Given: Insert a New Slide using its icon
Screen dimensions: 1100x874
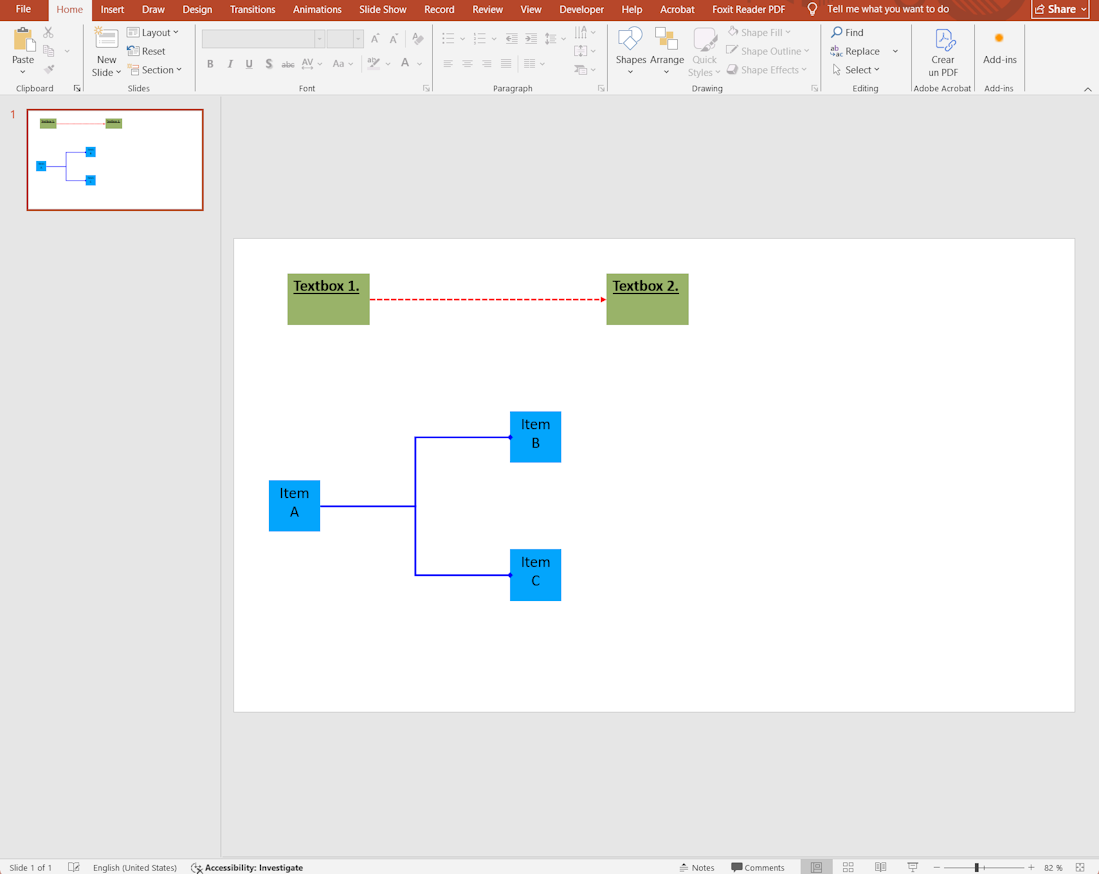Looking at the screenshot, I should [106, 40].
